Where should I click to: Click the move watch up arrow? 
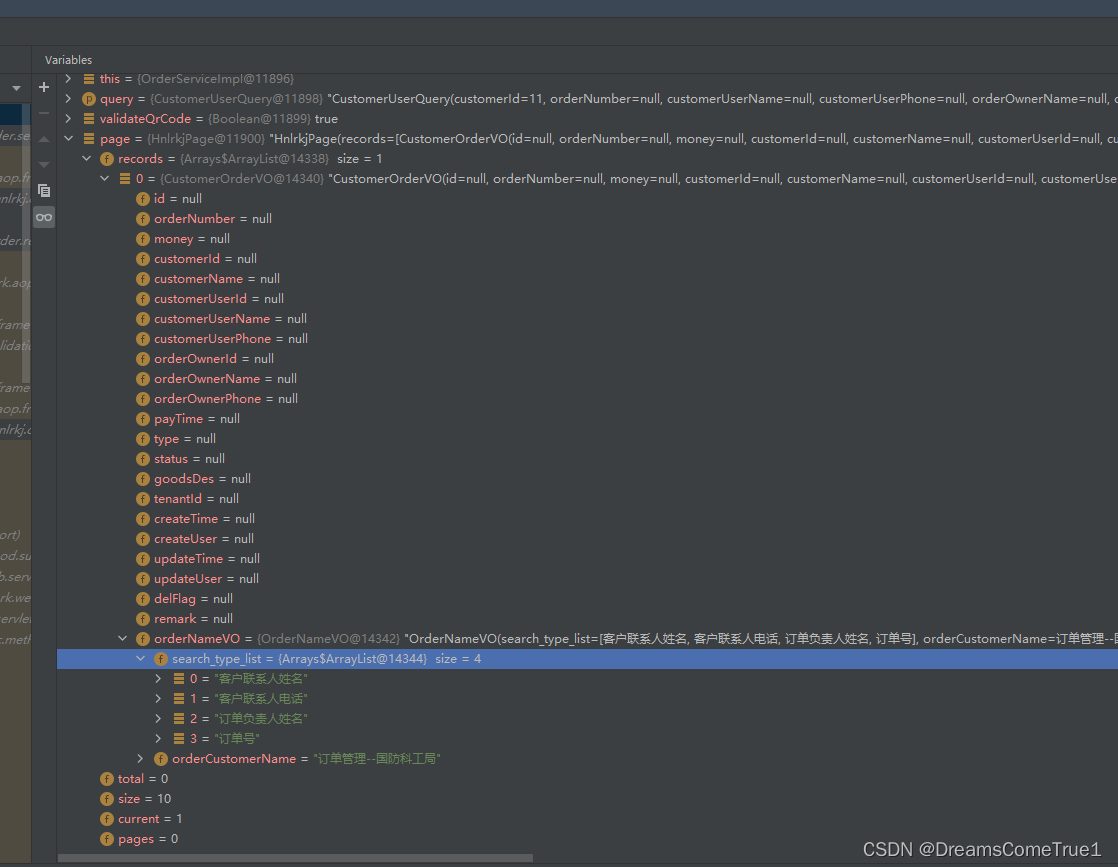(43, 139)
